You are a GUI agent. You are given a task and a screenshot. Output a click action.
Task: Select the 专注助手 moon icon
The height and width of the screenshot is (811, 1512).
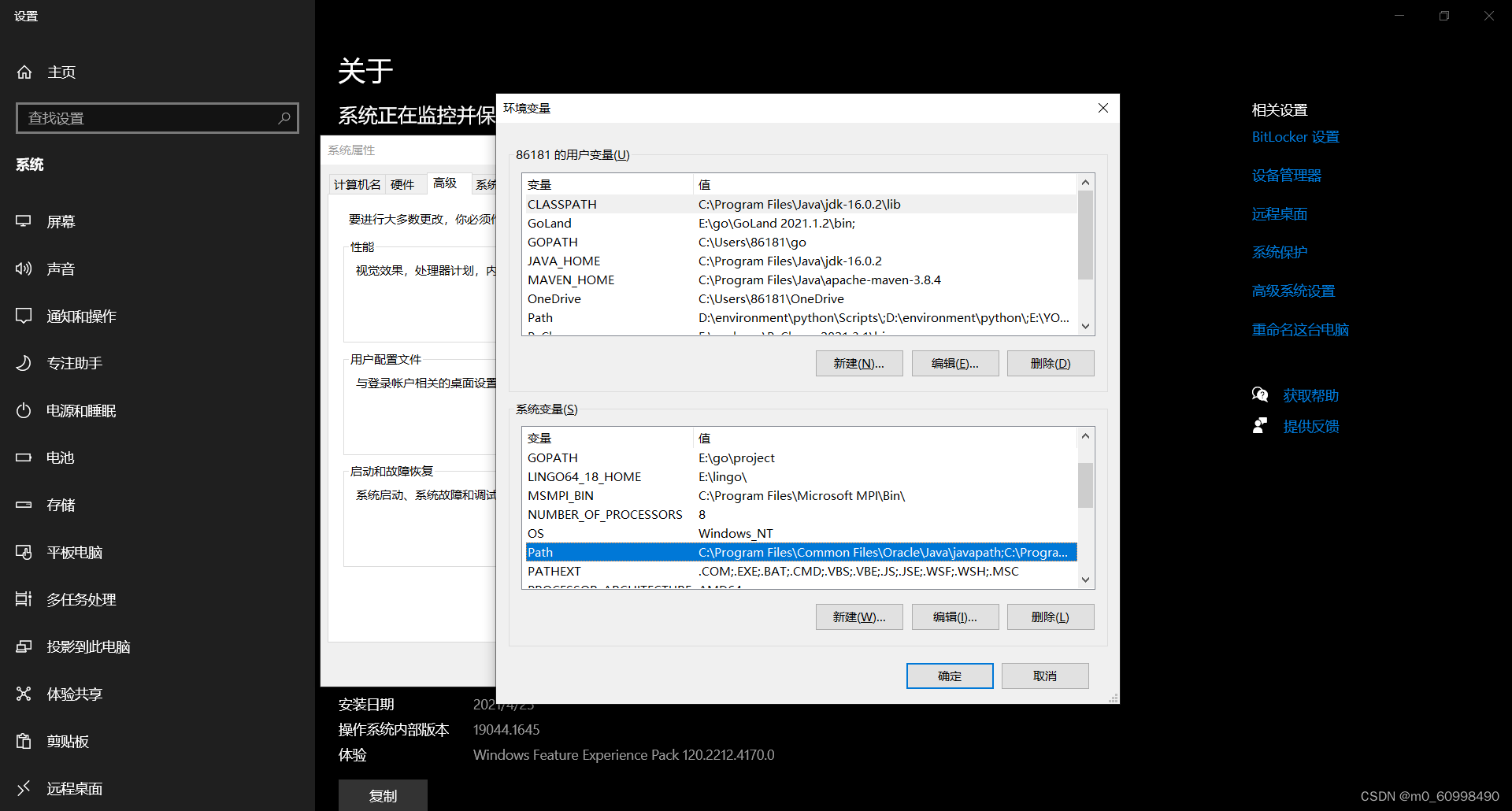tap(24, 363)
